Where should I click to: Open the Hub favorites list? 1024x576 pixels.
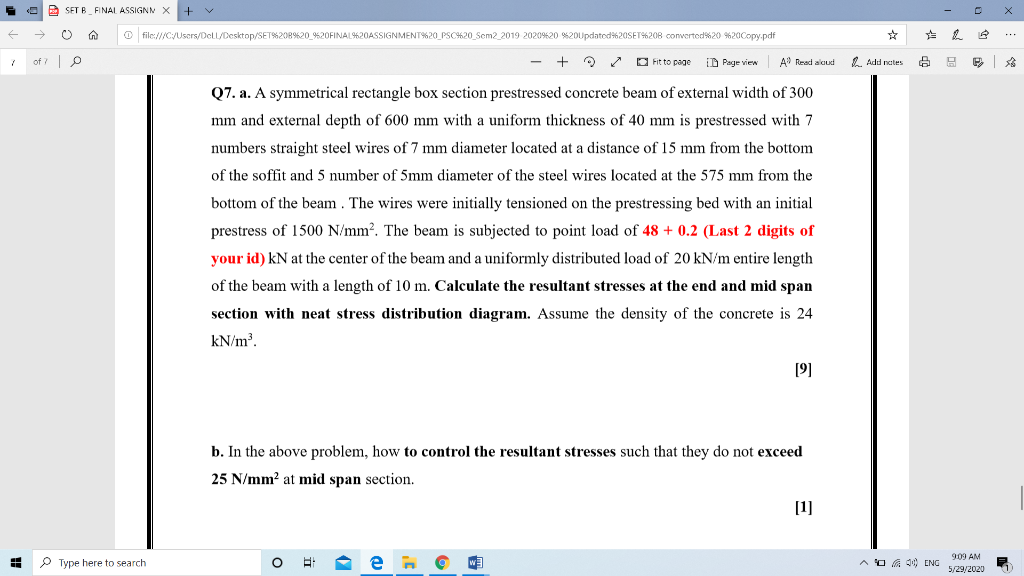click(931, 34)
